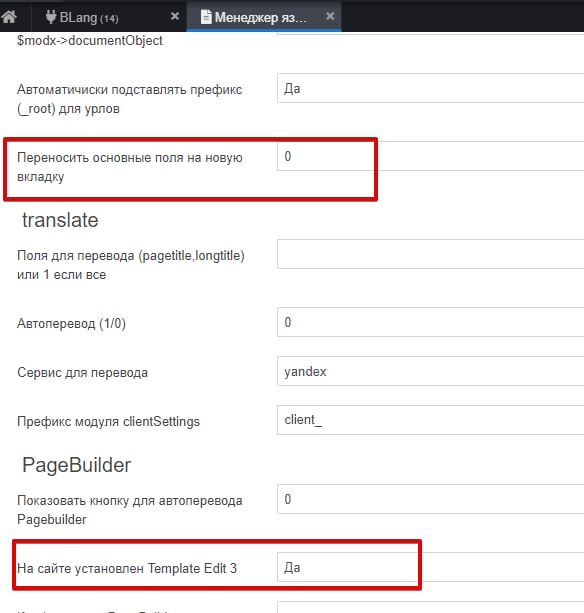Image resolution: width=584 pixels, height=613 pixels.
Task: Open the root prefix dropdown set to Да
Action: pos(430,88)
